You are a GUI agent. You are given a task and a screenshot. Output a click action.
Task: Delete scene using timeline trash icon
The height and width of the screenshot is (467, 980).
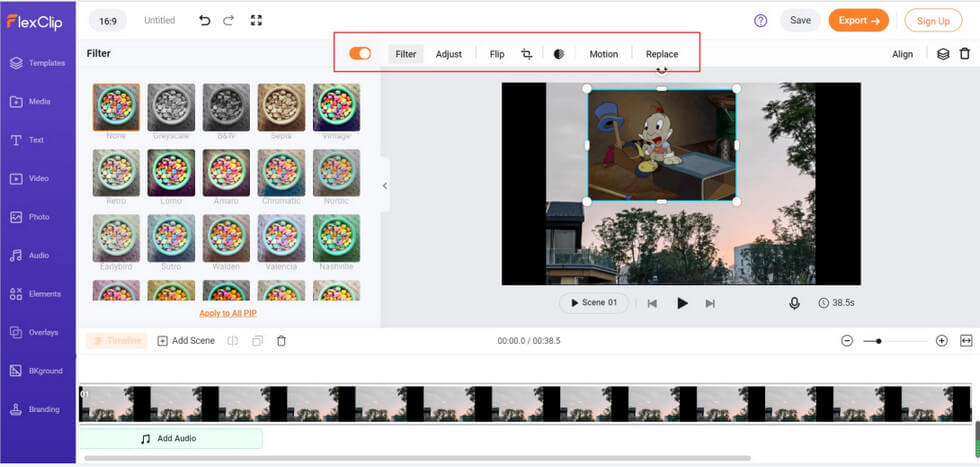tap(281, 341)
